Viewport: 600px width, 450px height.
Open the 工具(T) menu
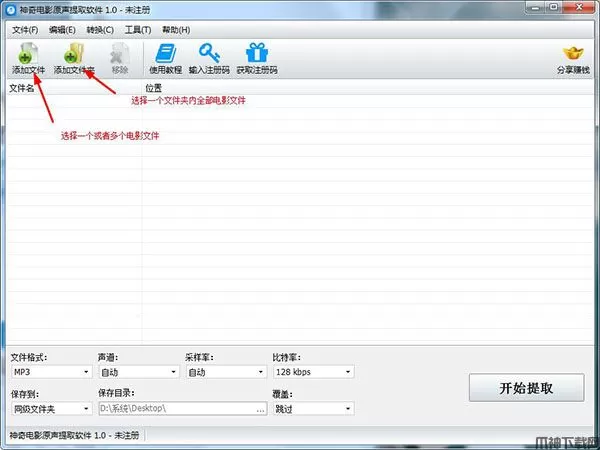(x=138, y=30)
